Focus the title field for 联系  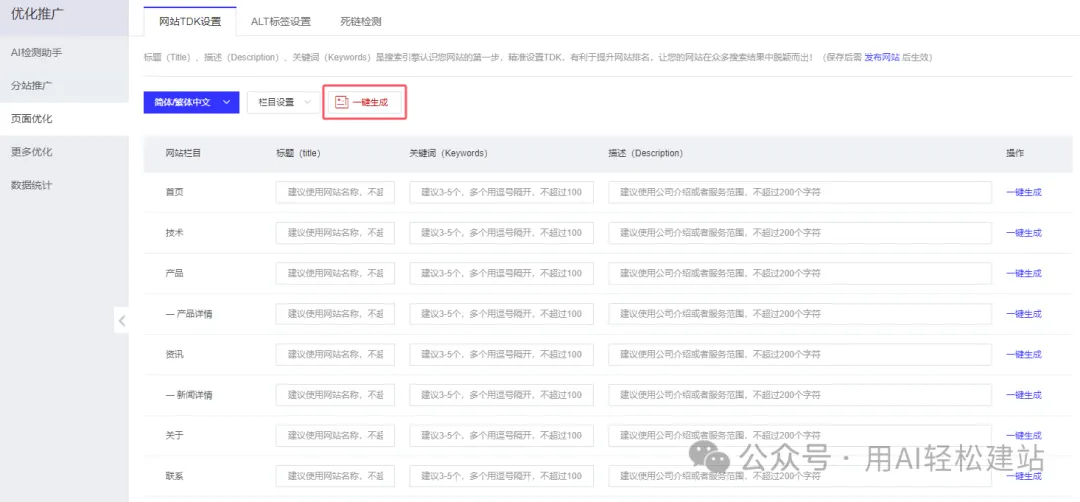coord(335,476)
